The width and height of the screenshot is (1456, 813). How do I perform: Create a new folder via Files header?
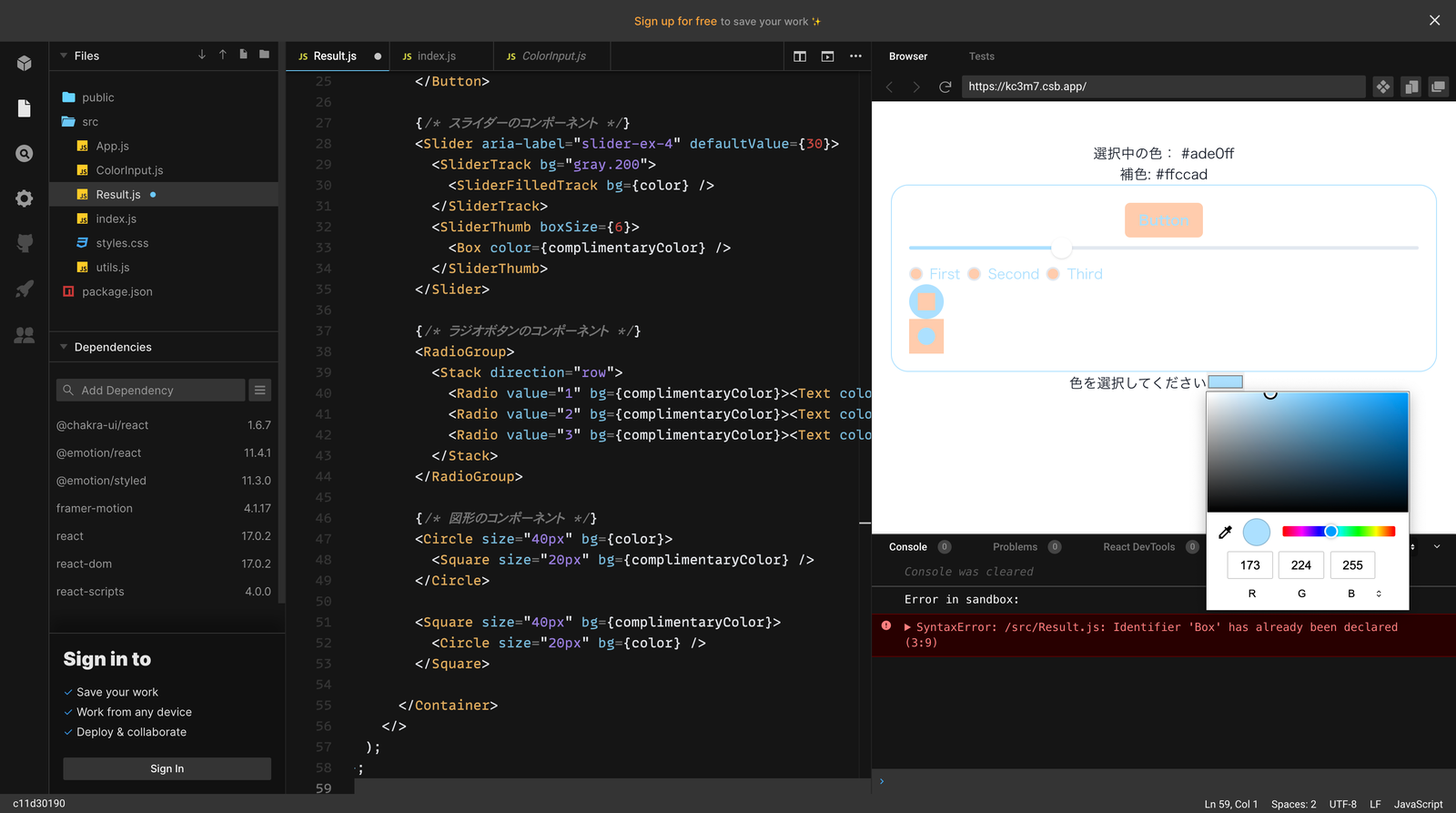pos(264,55)
